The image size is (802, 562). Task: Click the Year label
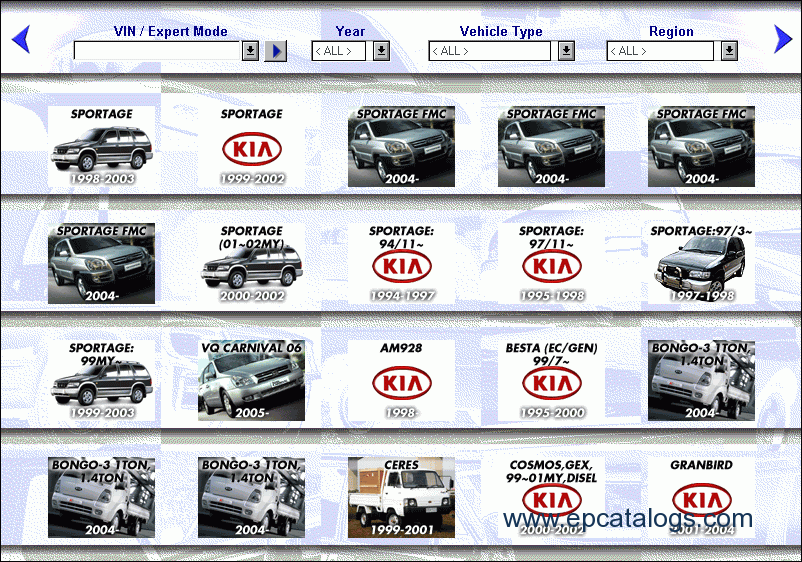click(x=350, y=31)
